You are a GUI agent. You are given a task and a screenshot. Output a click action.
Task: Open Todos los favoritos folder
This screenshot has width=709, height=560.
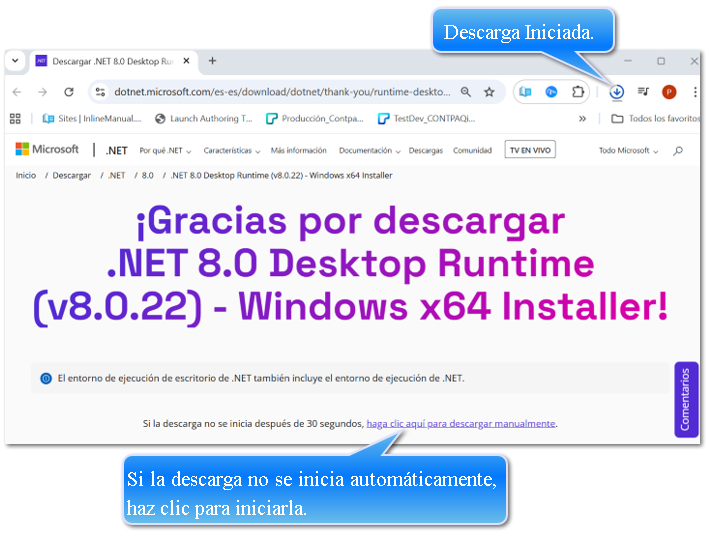[655, 119]
